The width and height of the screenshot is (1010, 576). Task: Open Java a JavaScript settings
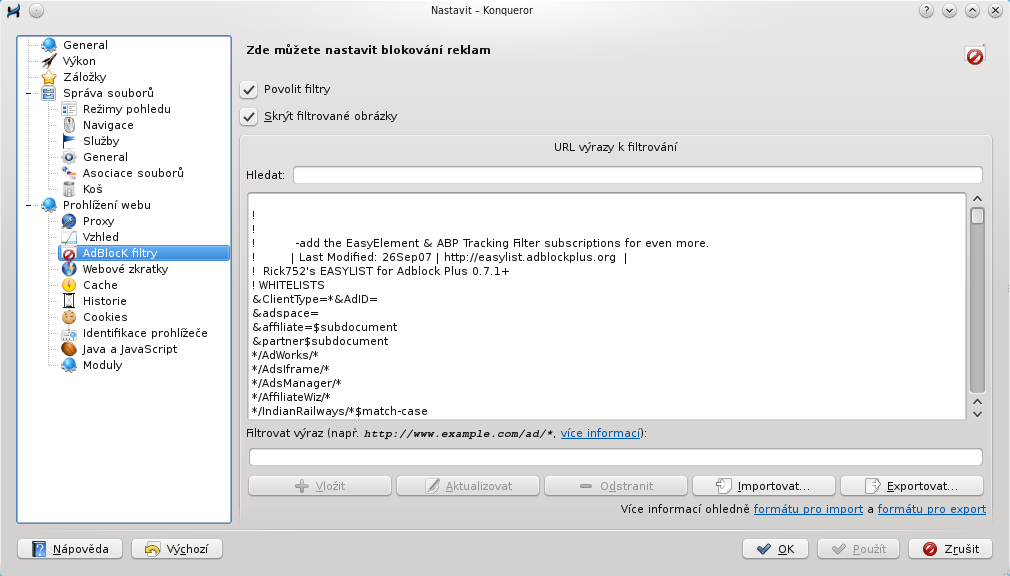[x=129, y=349]
